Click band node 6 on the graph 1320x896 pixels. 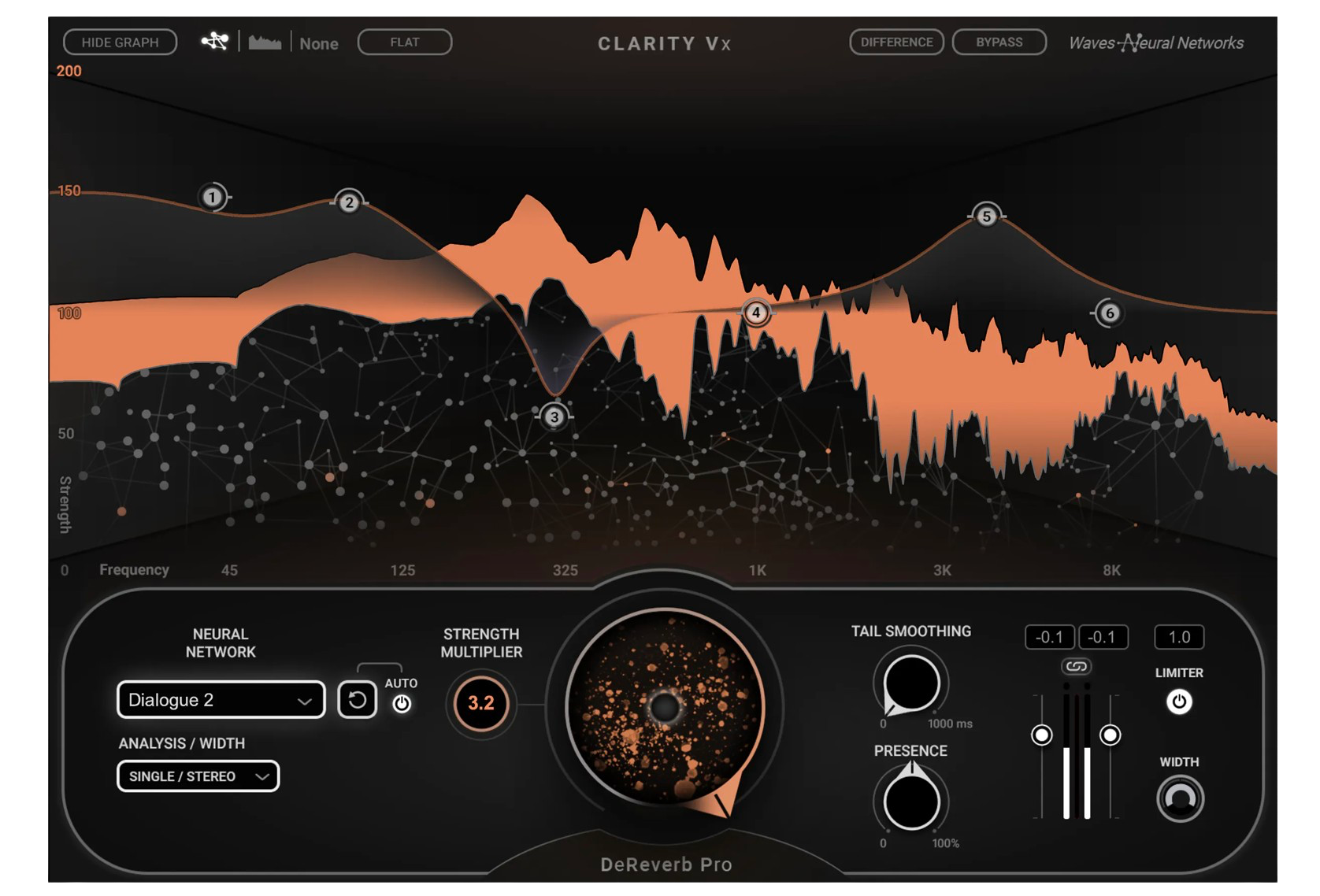tap(1109, 313)
